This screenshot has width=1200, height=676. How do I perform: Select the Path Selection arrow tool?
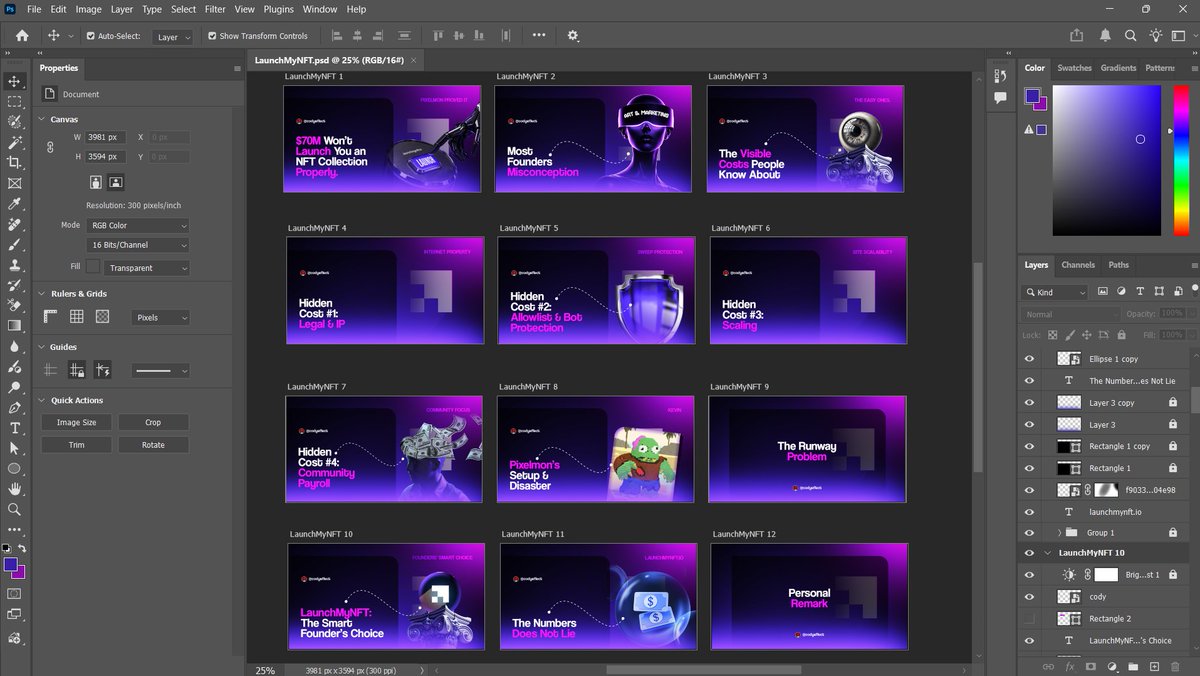point(14,449)
